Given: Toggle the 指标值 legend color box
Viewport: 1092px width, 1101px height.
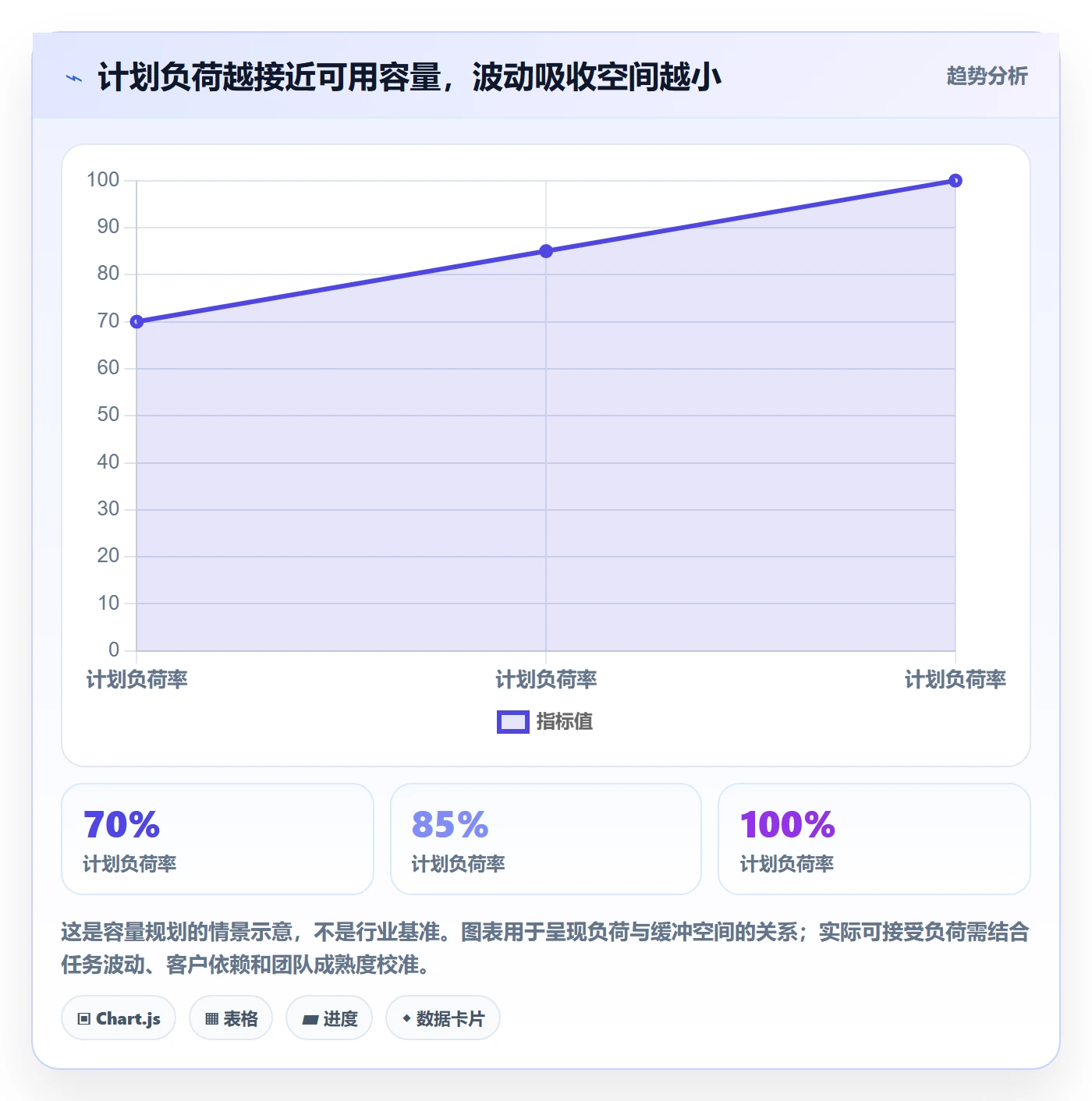Looking at the screenshot, I should click(513, 722).
